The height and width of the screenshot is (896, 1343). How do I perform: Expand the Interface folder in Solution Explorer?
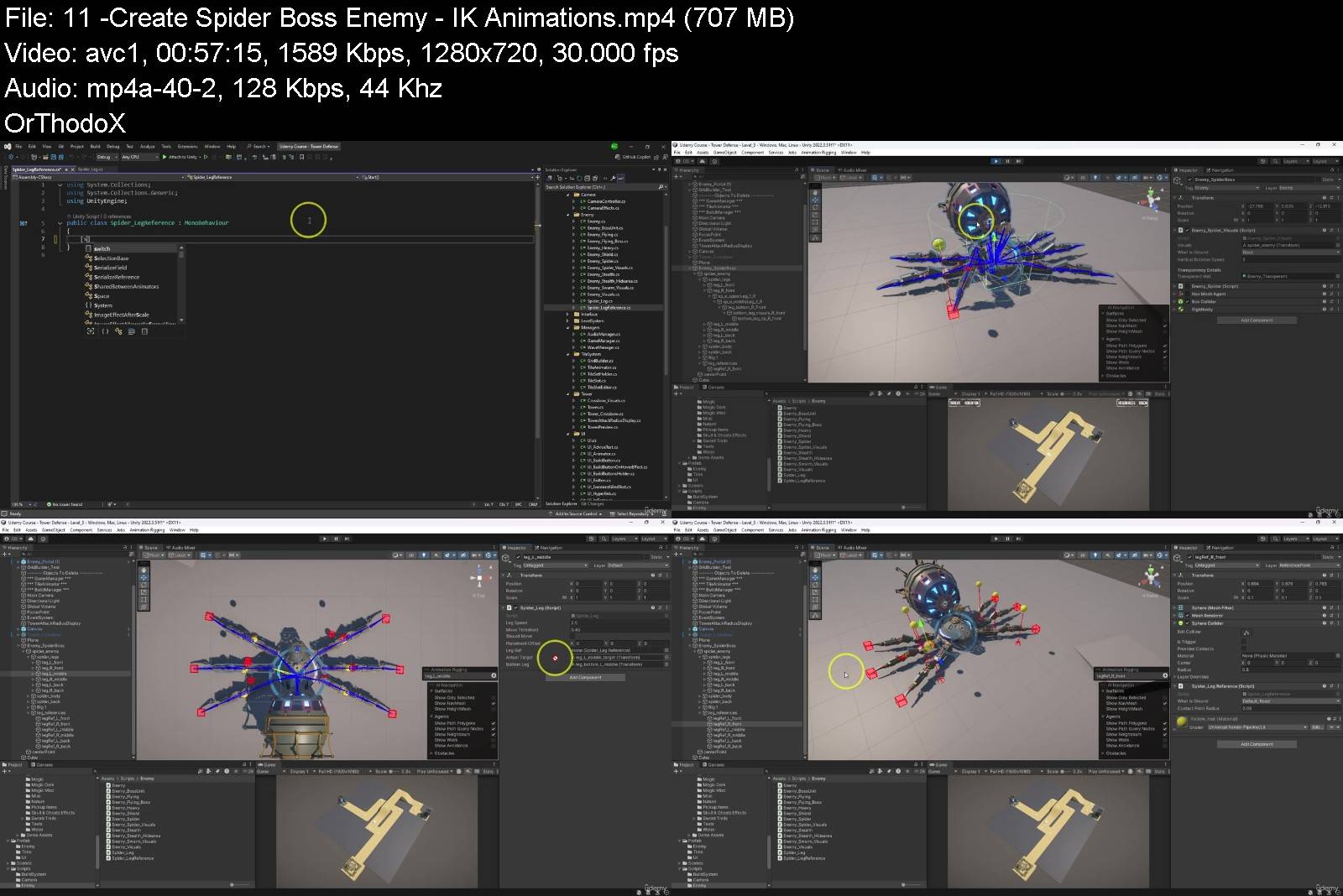point(568,314)
